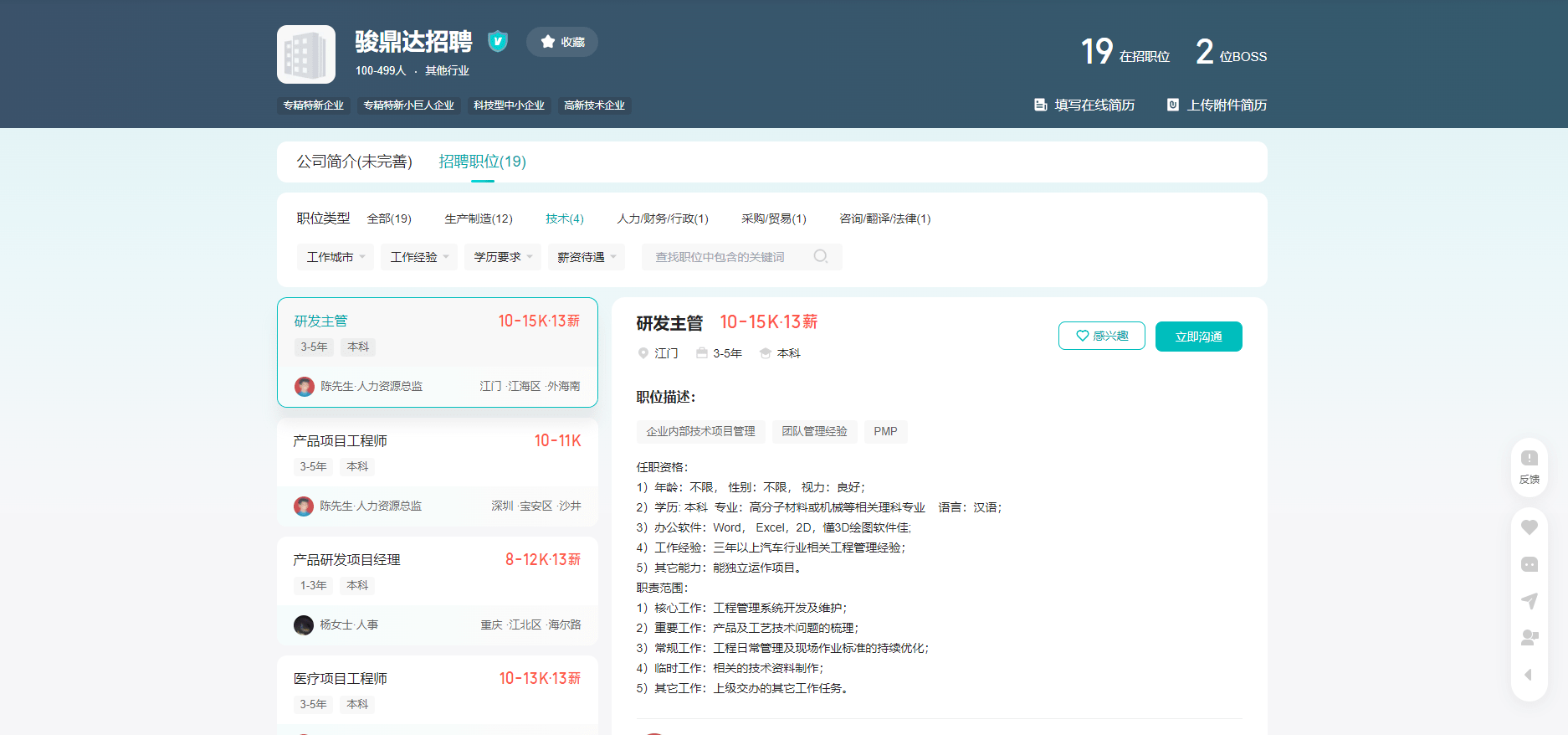This screenshot has height=735, width=1568.
Task: Click the attachment resume upload icon
Action: pos(1173,105)
